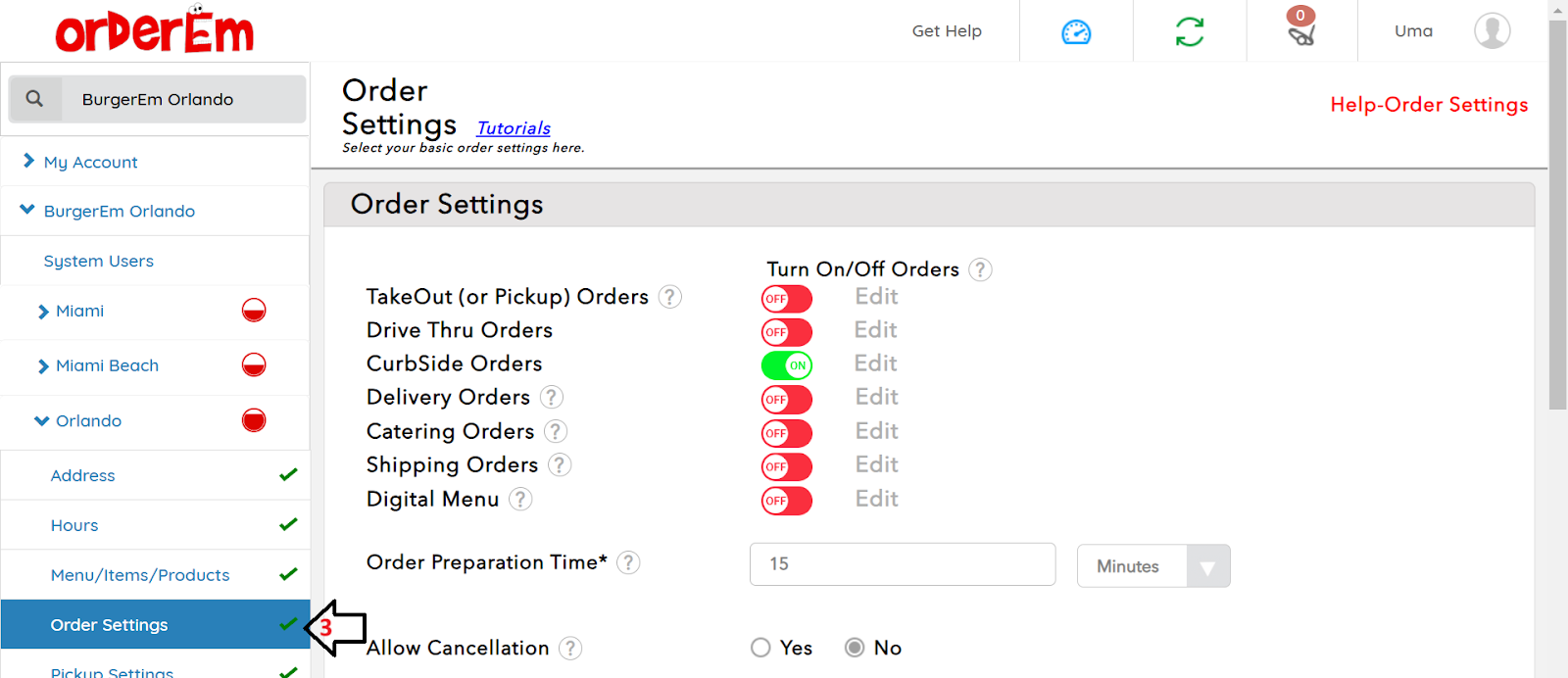Click the red status icon beside Miami
Viewport: 1568px width, 678px height.
254,311
